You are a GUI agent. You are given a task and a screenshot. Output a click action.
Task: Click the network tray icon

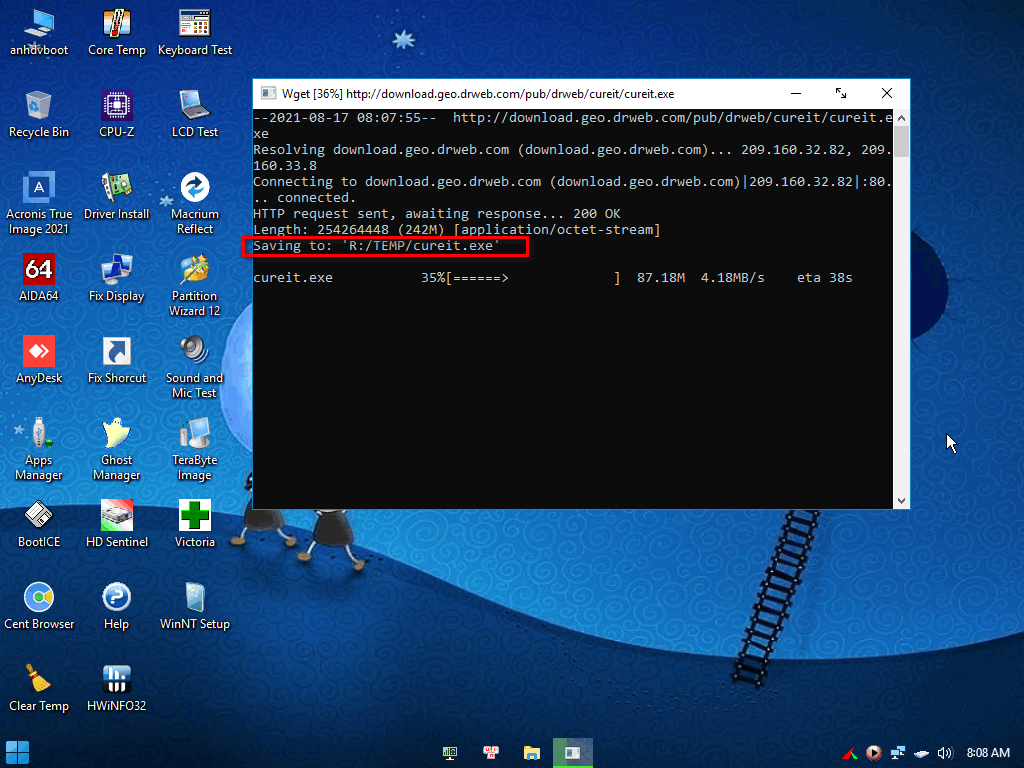click(x=898, y=753)
